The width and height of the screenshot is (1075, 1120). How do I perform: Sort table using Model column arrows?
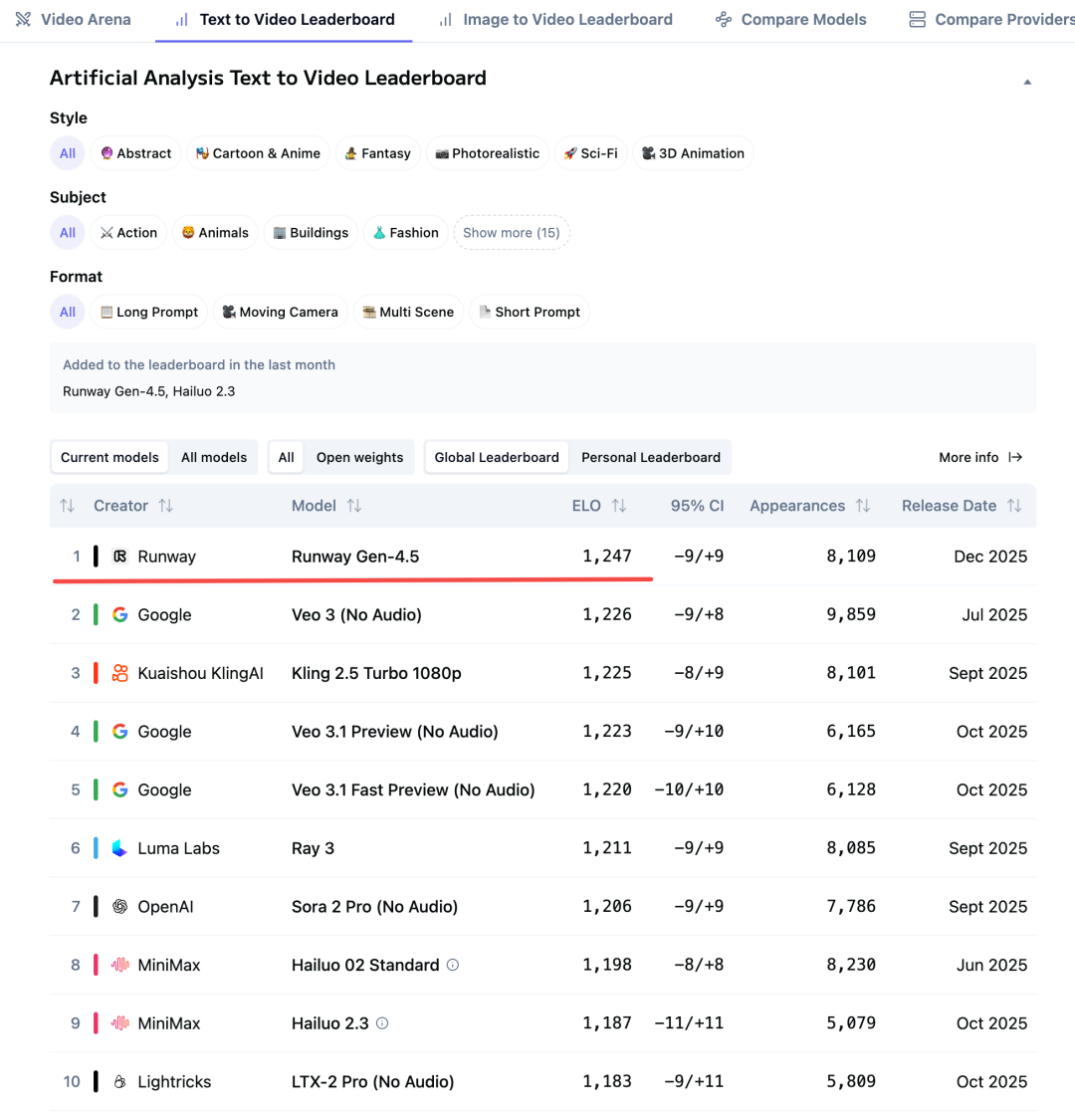point(354,506)
